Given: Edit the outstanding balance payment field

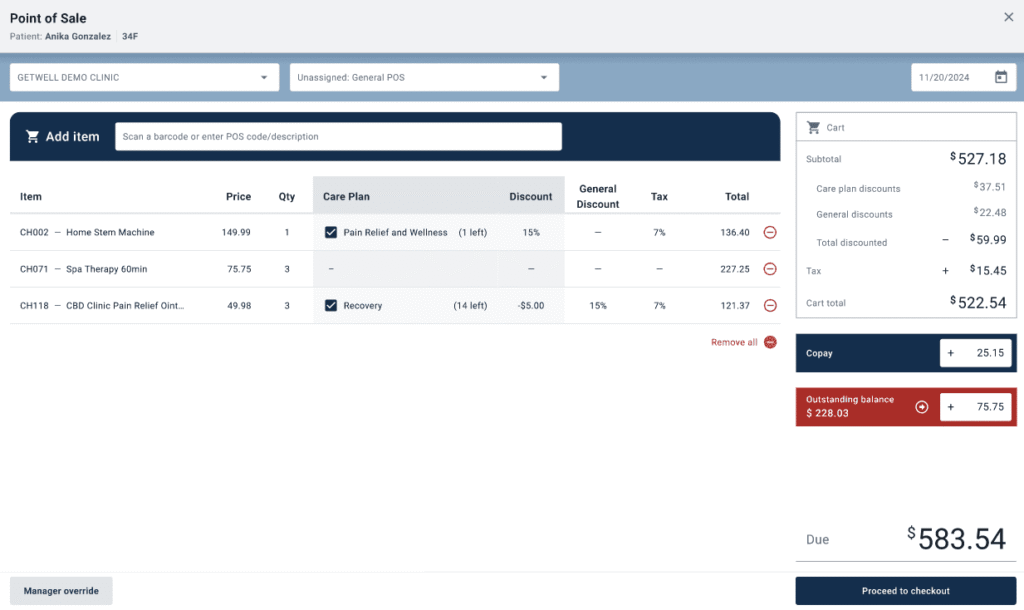Looking at the screenshot, I should (x=975, y=407).
